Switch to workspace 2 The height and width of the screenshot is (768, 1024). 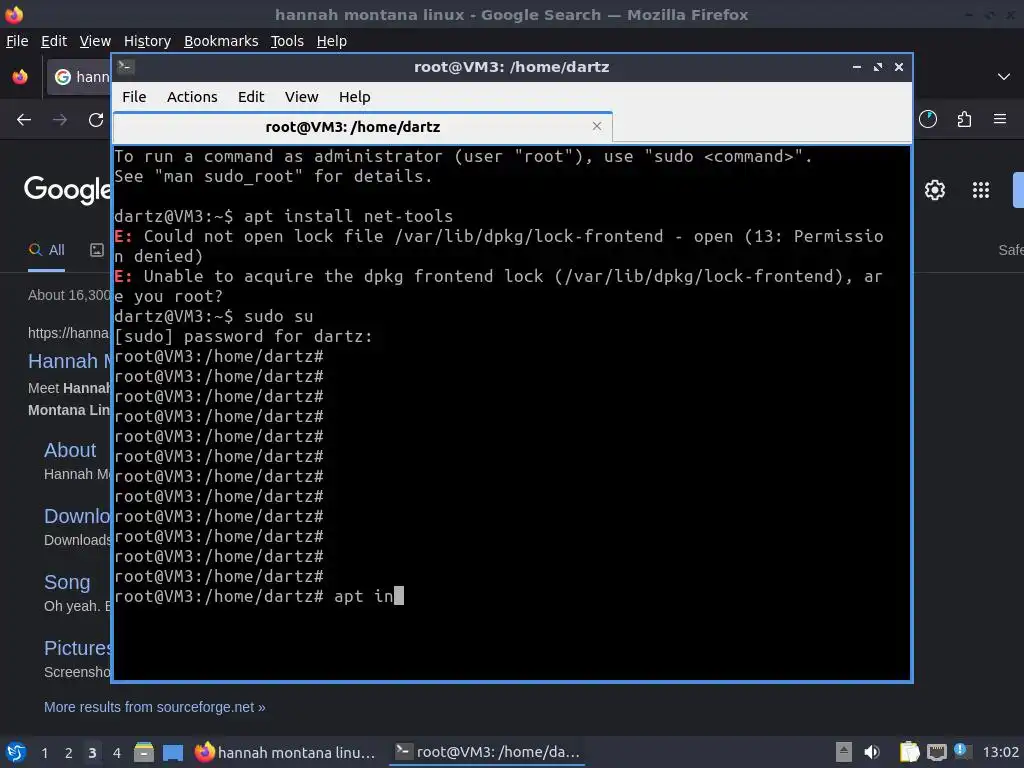(x=69, y=753)
